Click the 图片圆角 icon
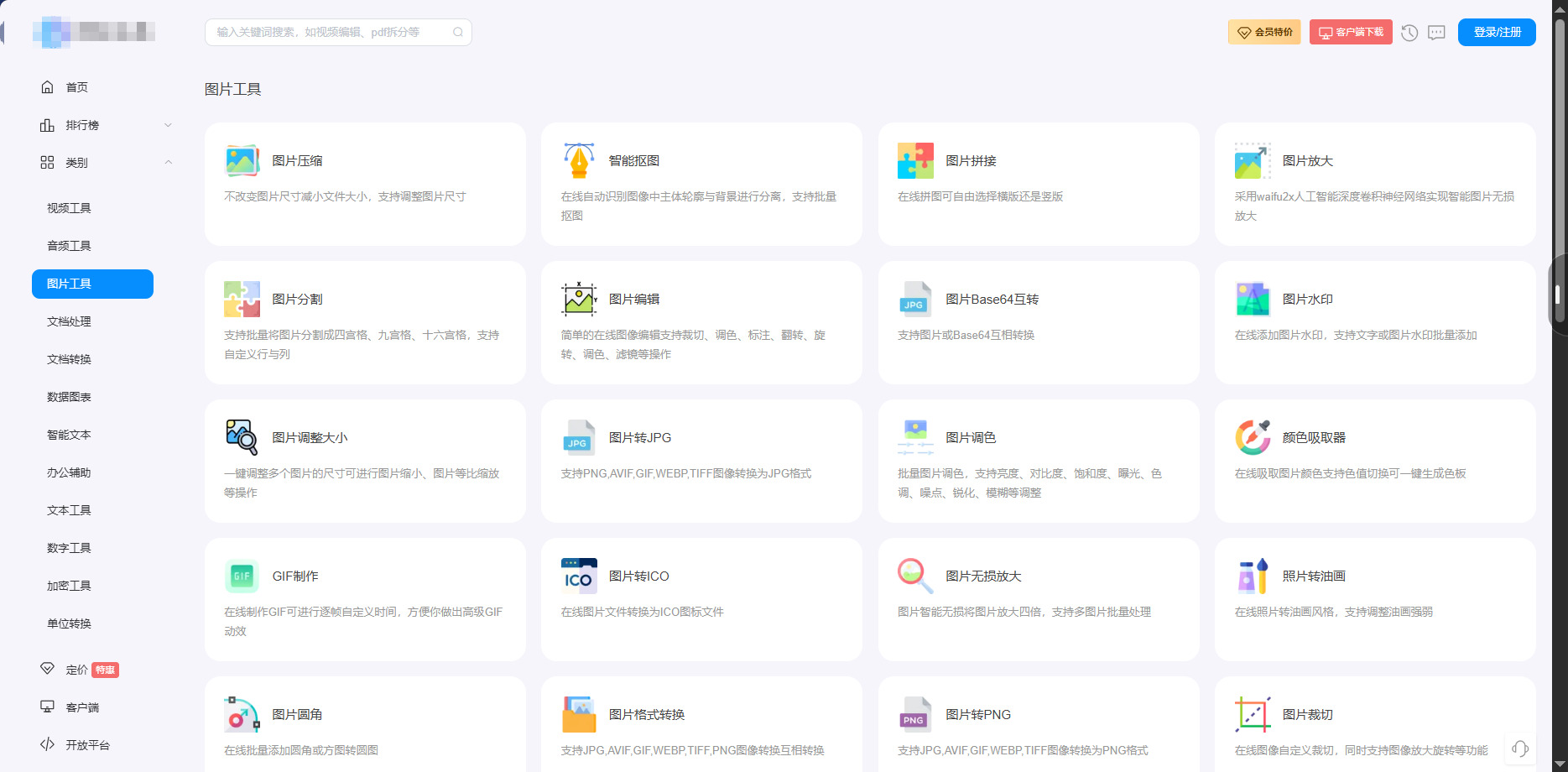The image size is (1568, 772). (x=242, y=714)
